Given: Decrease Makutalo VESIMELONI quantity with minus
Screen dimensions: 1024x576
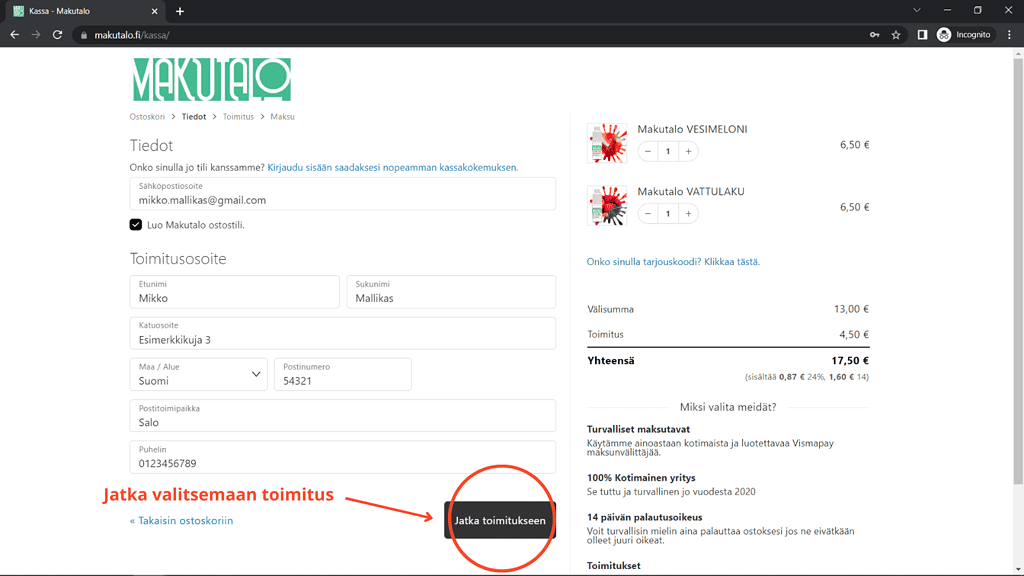Looking at the screenshot, I should pos(648,152).
